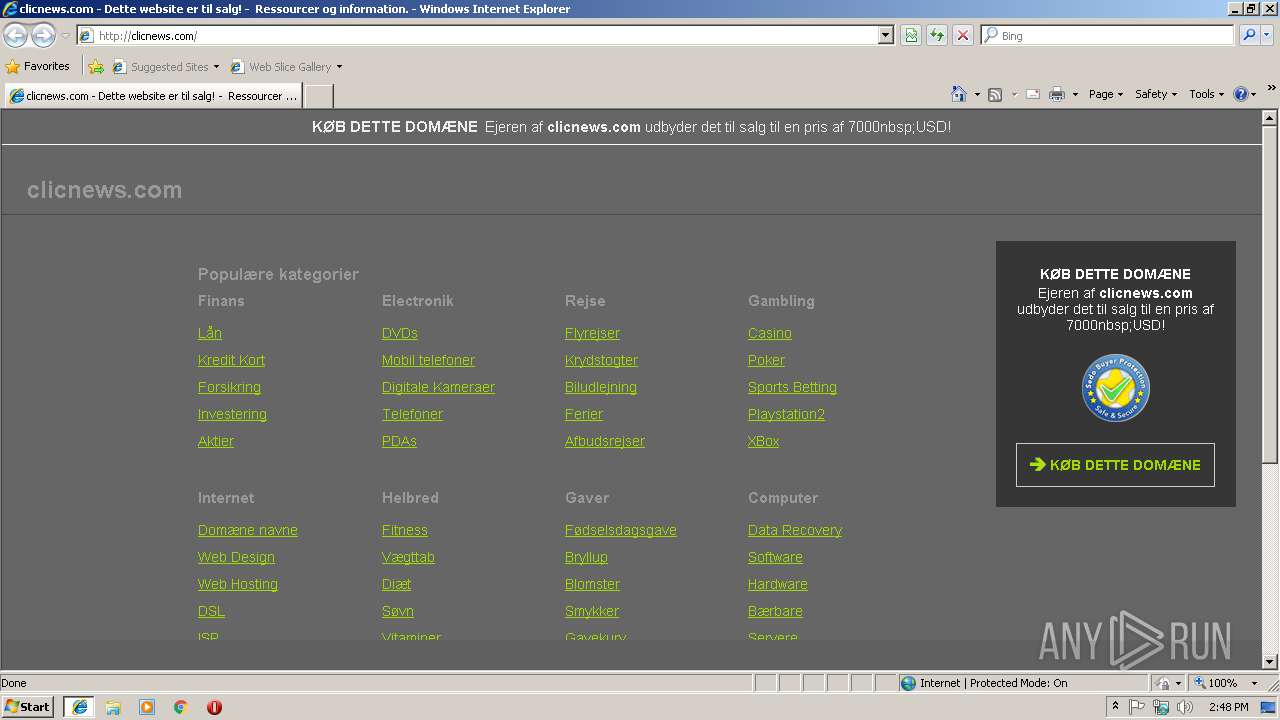Open the Mobil telefoner link
The image size is (1280, 720).
click(x=428, y=360)
